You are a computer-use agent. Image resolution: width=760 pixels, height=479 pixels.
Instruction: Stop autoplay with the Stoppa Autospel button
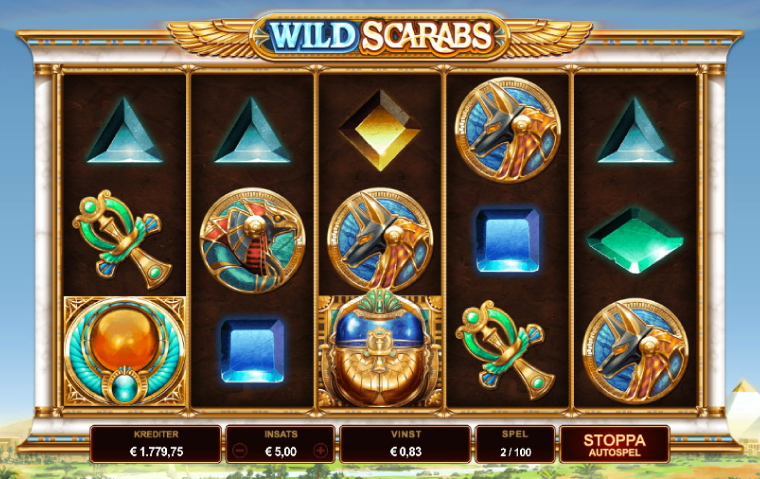click(x=615, y=445)
